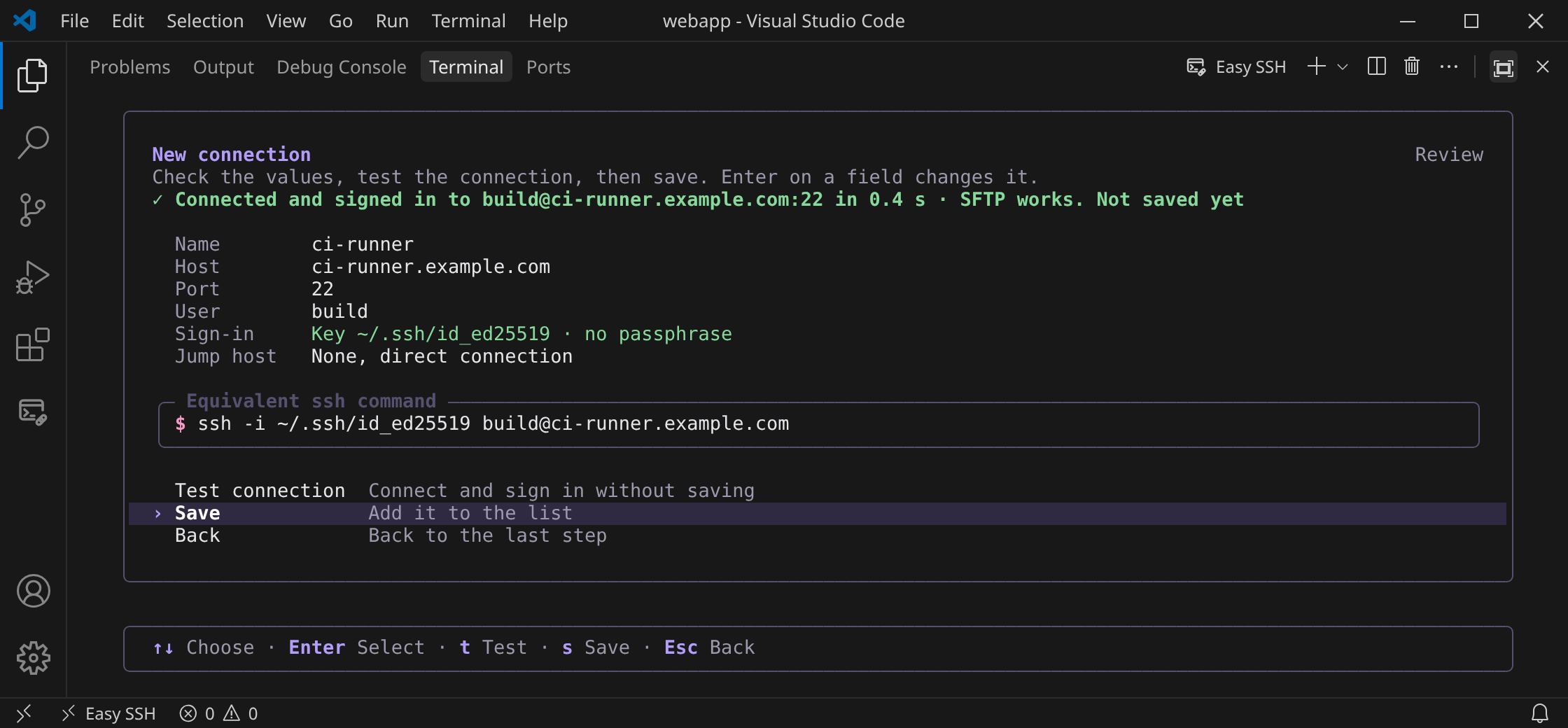Open the Help menu
The image size is (1568, 728).
[548, 21]
